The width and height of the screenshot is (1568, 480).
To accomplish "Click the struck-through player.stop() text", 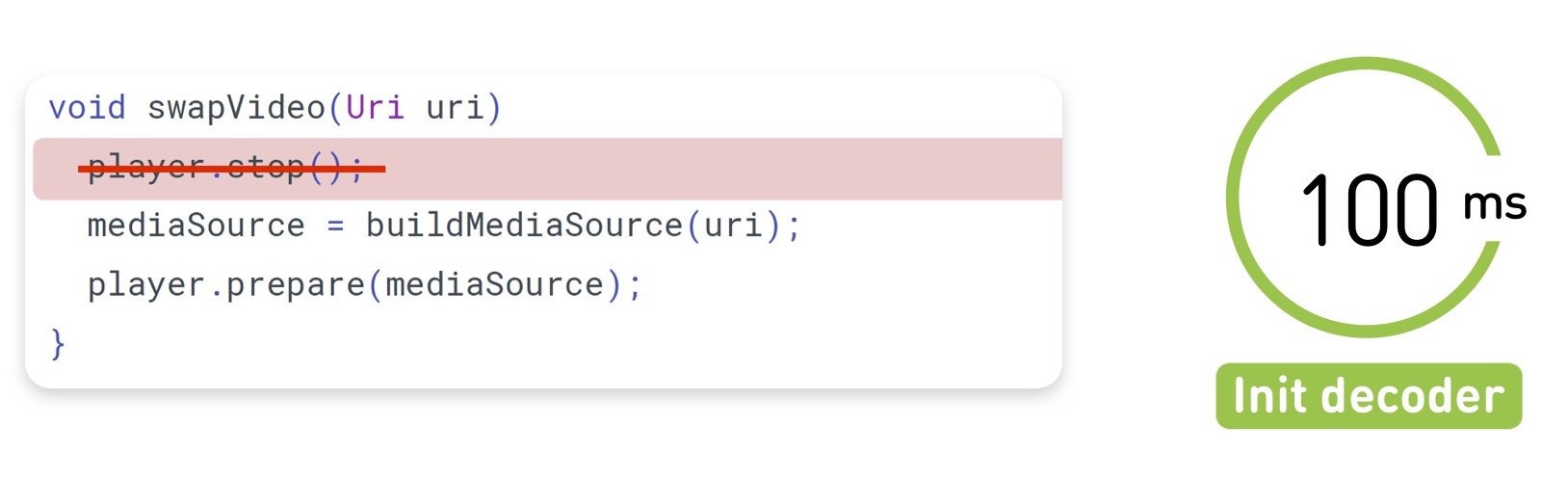I will [x=225, y=169].
